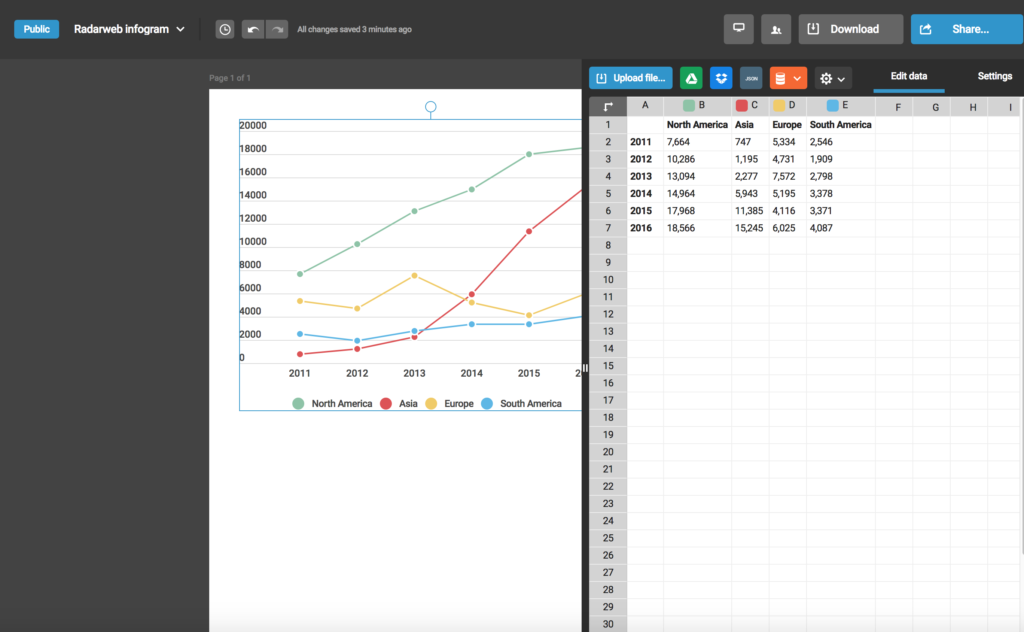The height and width of the screenshot is (632, 1024).
Task: Open data settings with the gear icon
Action: [x=828, y=76]
